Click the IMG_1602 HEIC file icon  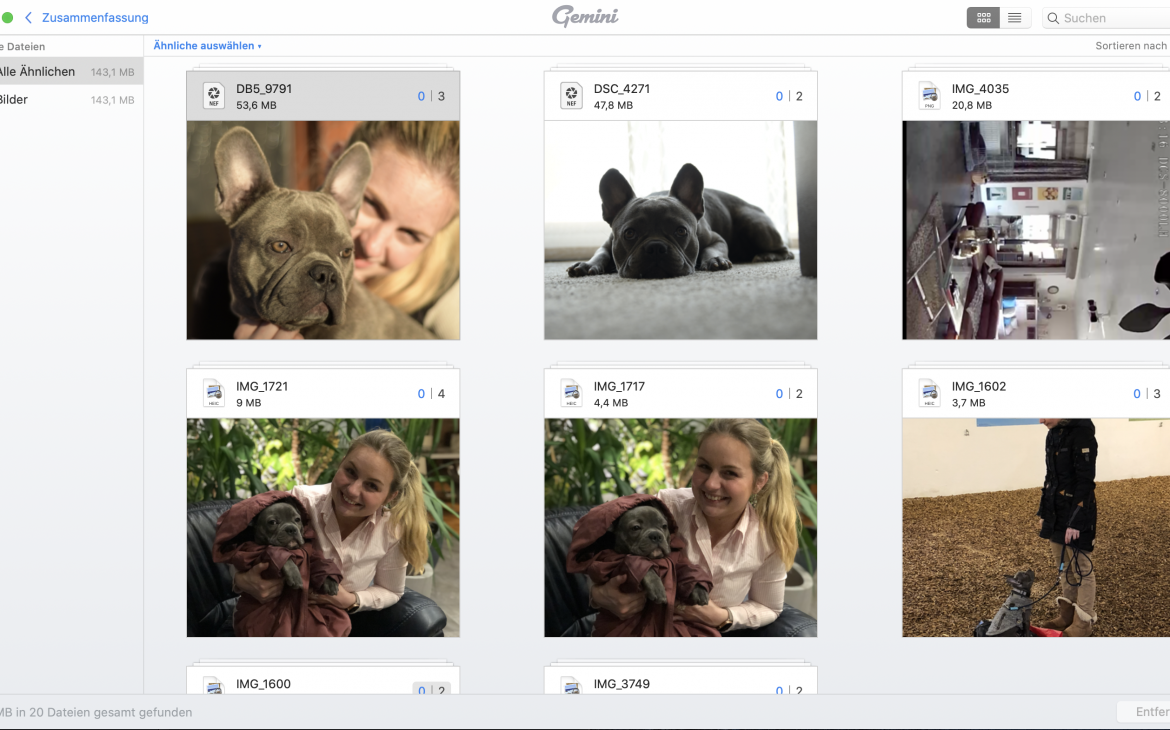point(930,393)
